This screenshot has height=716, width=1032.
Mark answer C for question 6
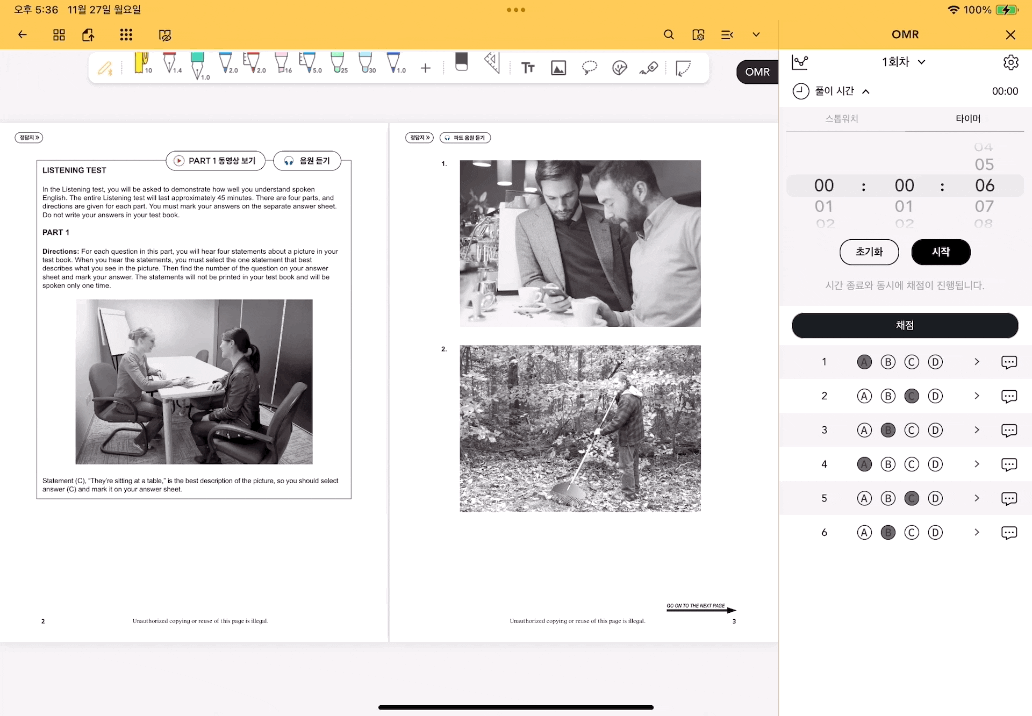[x=912, y=532]
